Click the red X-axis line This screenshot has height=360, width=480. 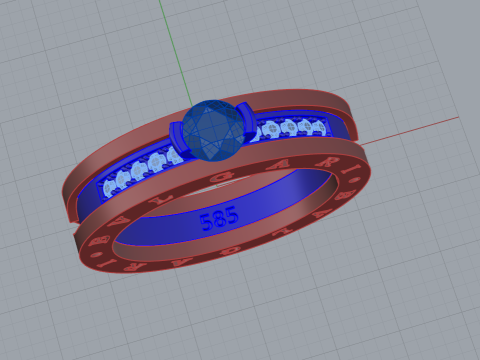pyautogui.click(x=409, y=131)
